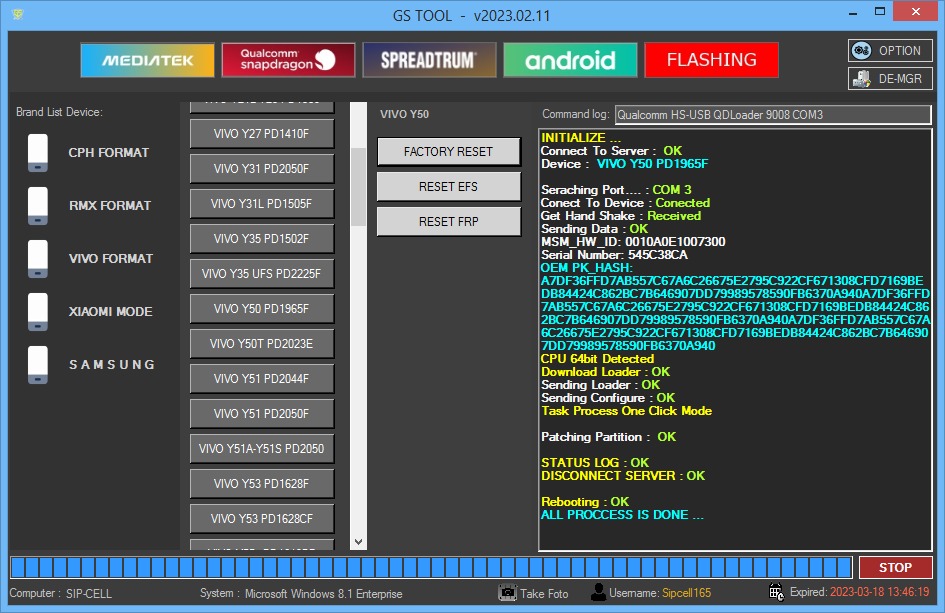
Task: Click the Take Foto camera icon
Action: (x=507, y=593)
